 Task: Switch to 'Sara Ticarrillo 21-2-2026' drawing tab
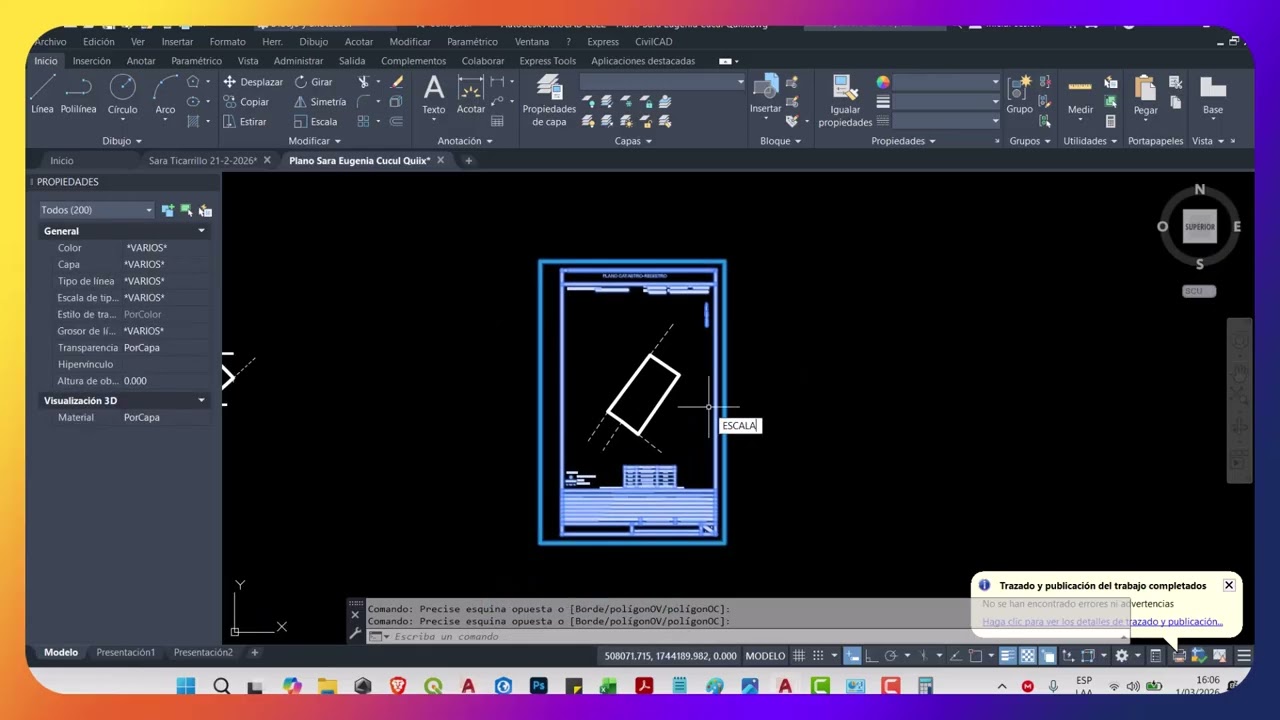coord(203,161)
